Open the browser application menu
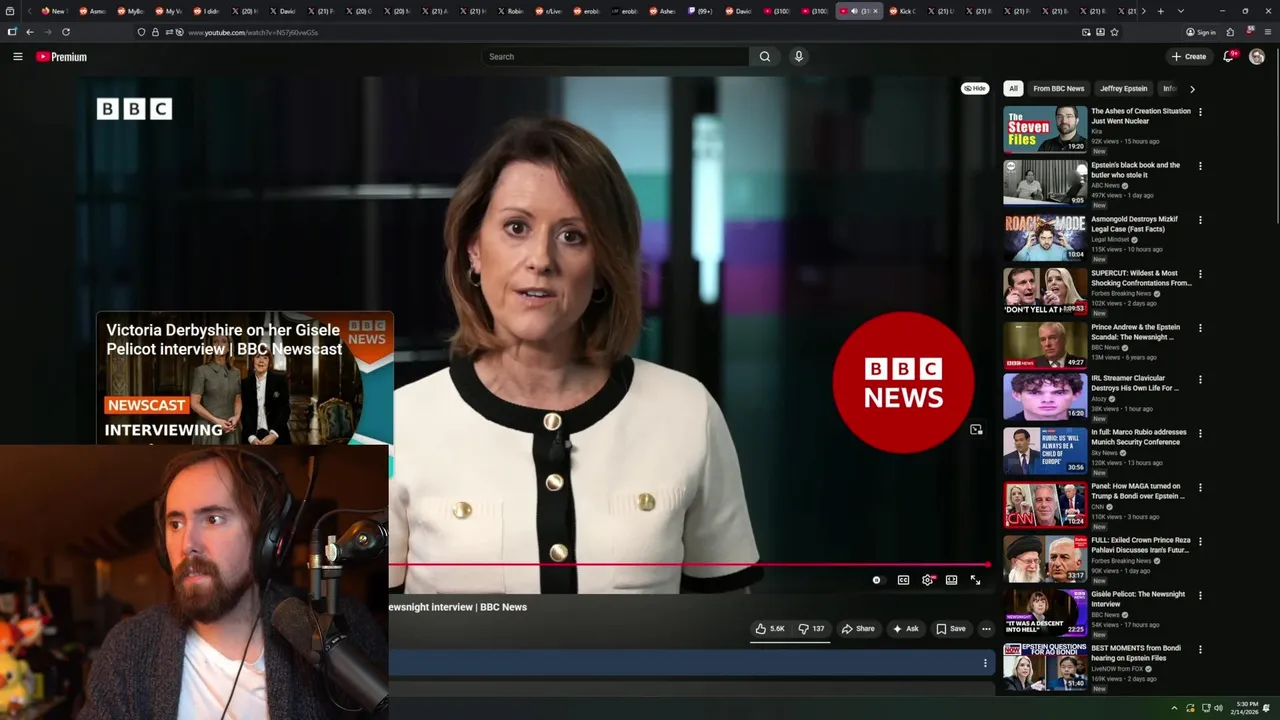The width and height of the screenshot is (1280, 720). pyautogui.click(x=1268, y=32)
